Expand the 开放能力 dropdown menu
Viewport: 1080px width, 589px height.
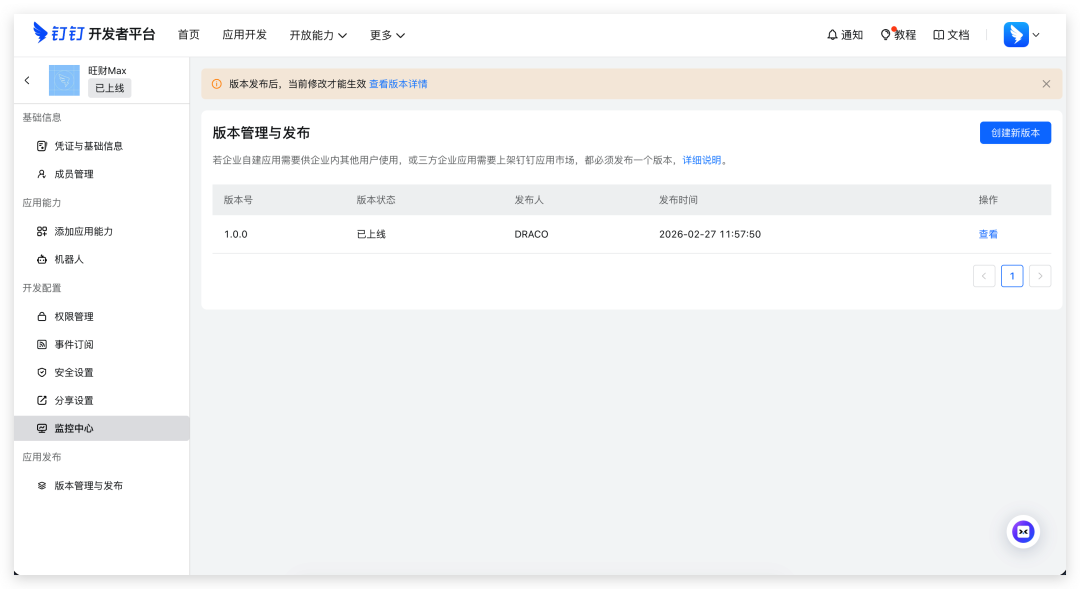pyautogui.click(x=318, y=35)
